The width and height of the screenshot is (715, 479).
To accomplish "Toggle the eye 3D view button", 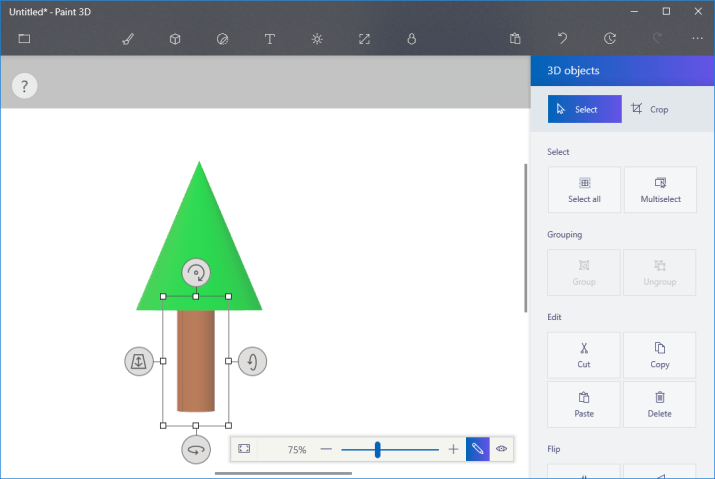I will [502, 449].
